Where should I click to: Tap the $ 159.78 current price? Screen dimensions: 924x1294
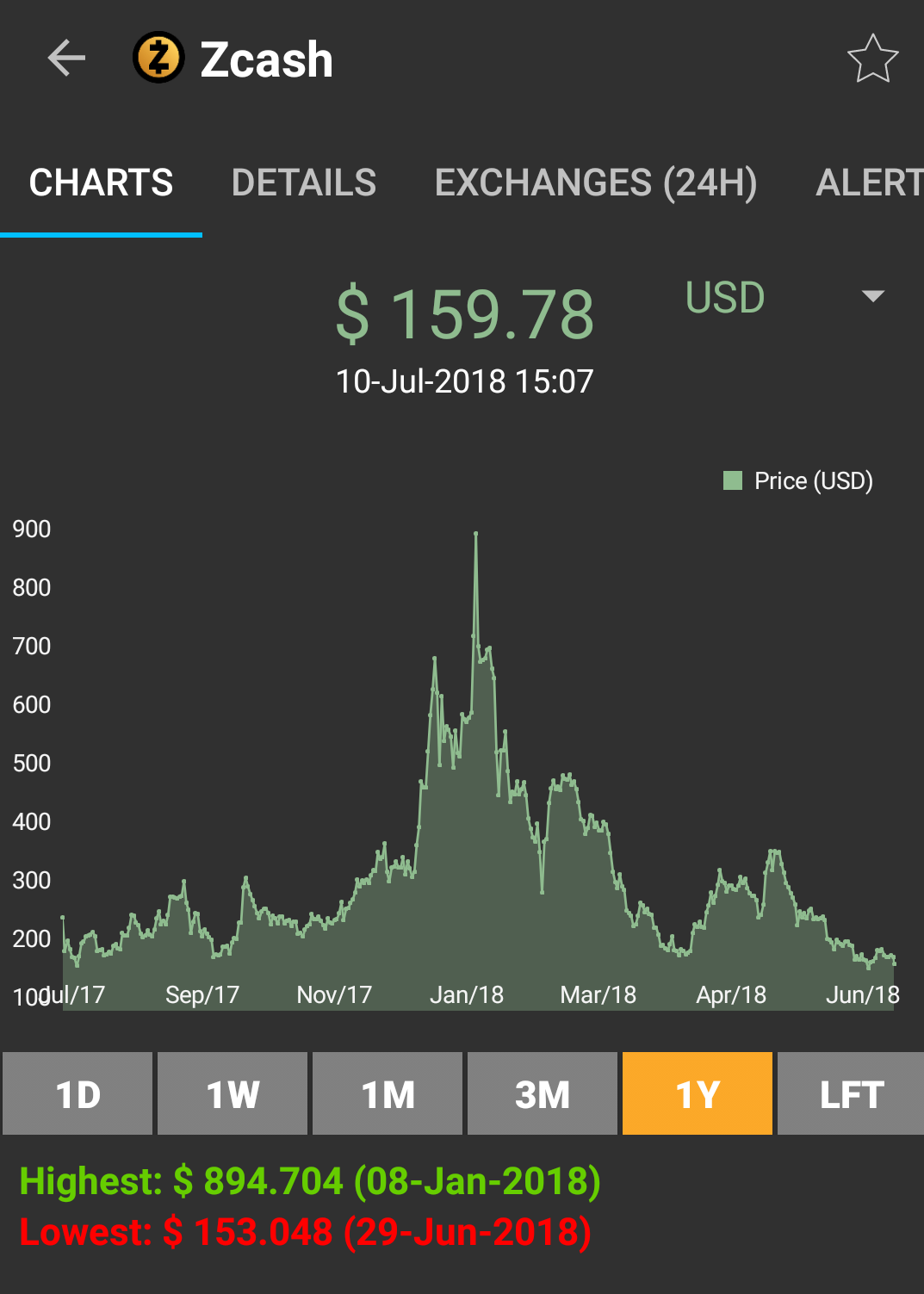[465, 314]
